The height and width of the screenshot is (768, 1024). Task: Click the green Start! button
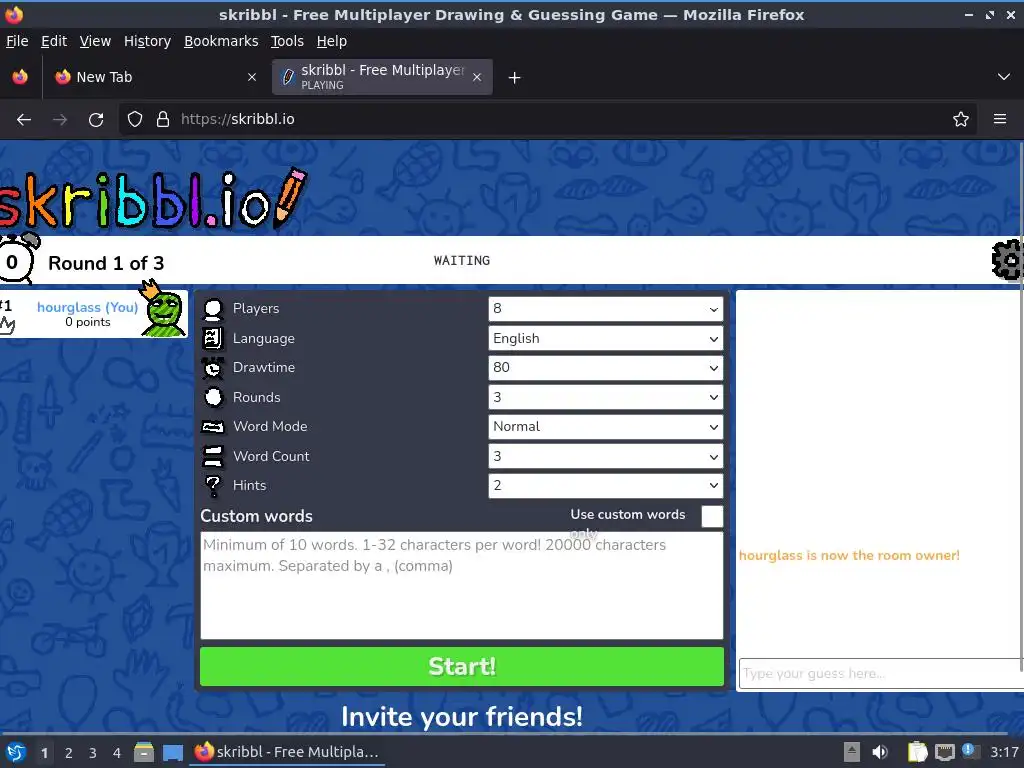pyautogui.click(x=462, y=667)
